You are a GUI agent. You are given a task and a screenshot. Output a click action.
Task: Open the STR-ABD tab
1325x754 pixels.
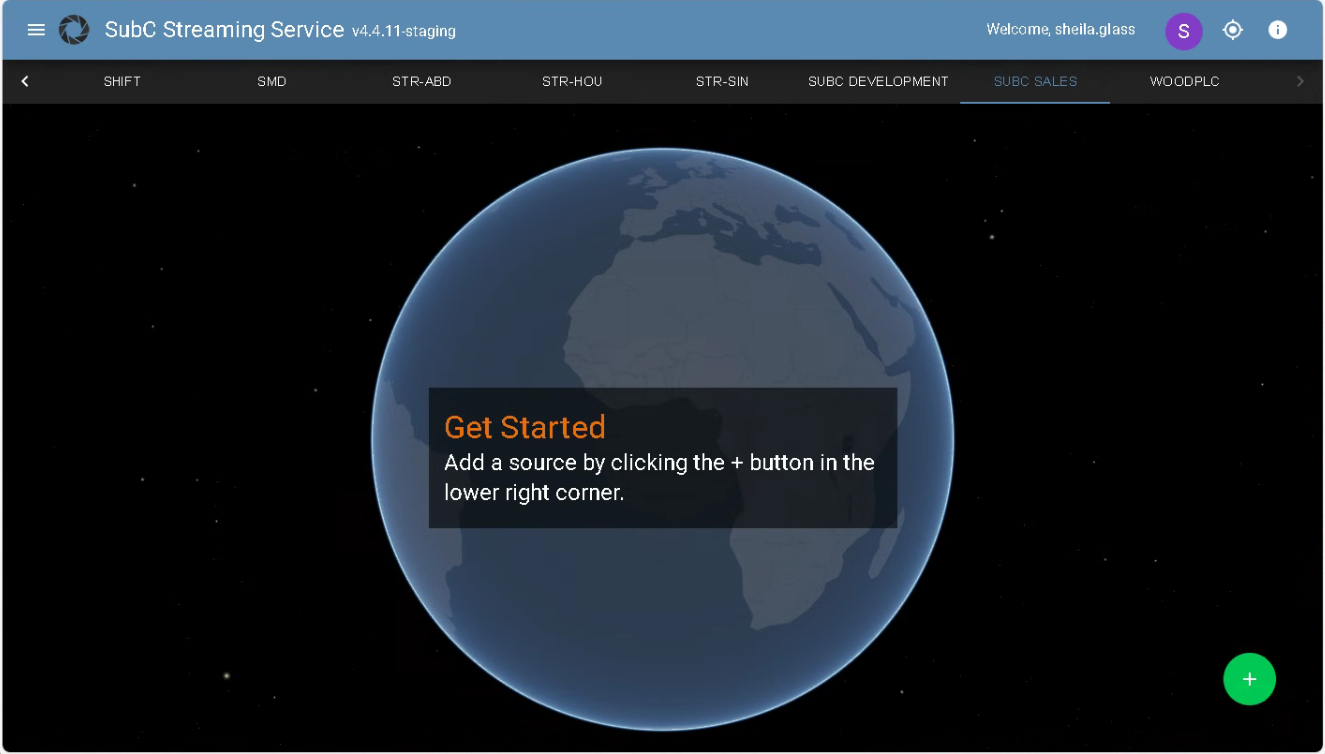421,82
